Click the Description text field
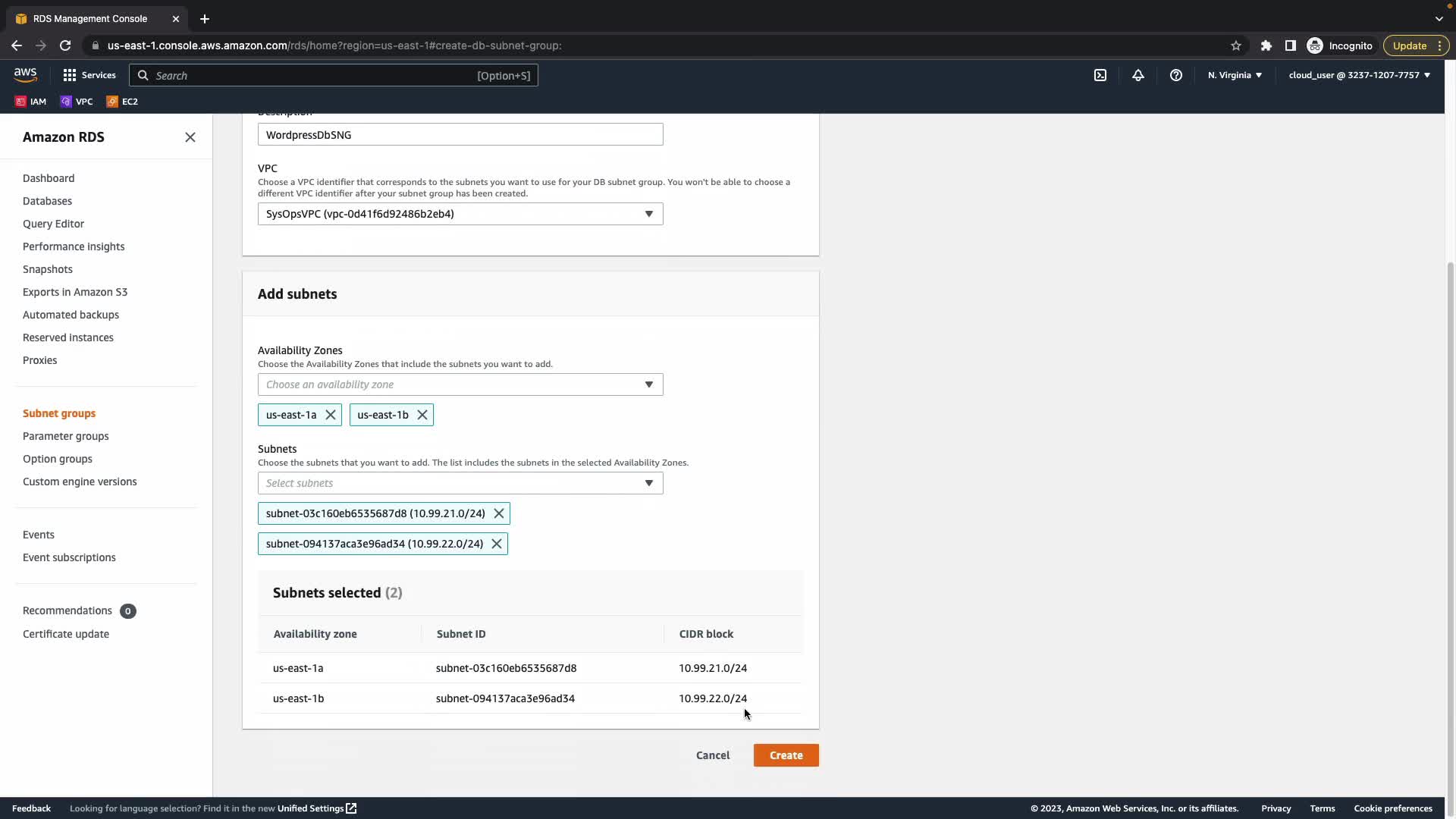Screen dimensions: 1456x819 click(460, 135)
